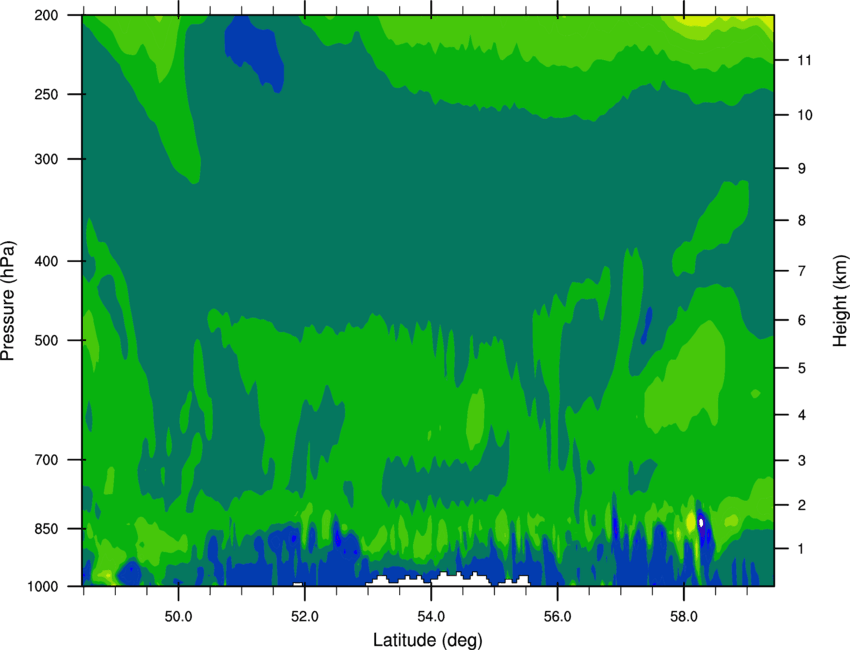Click the 6 km height label
Viewport: 850px width, 650px height.
click(x=802, y=320)
